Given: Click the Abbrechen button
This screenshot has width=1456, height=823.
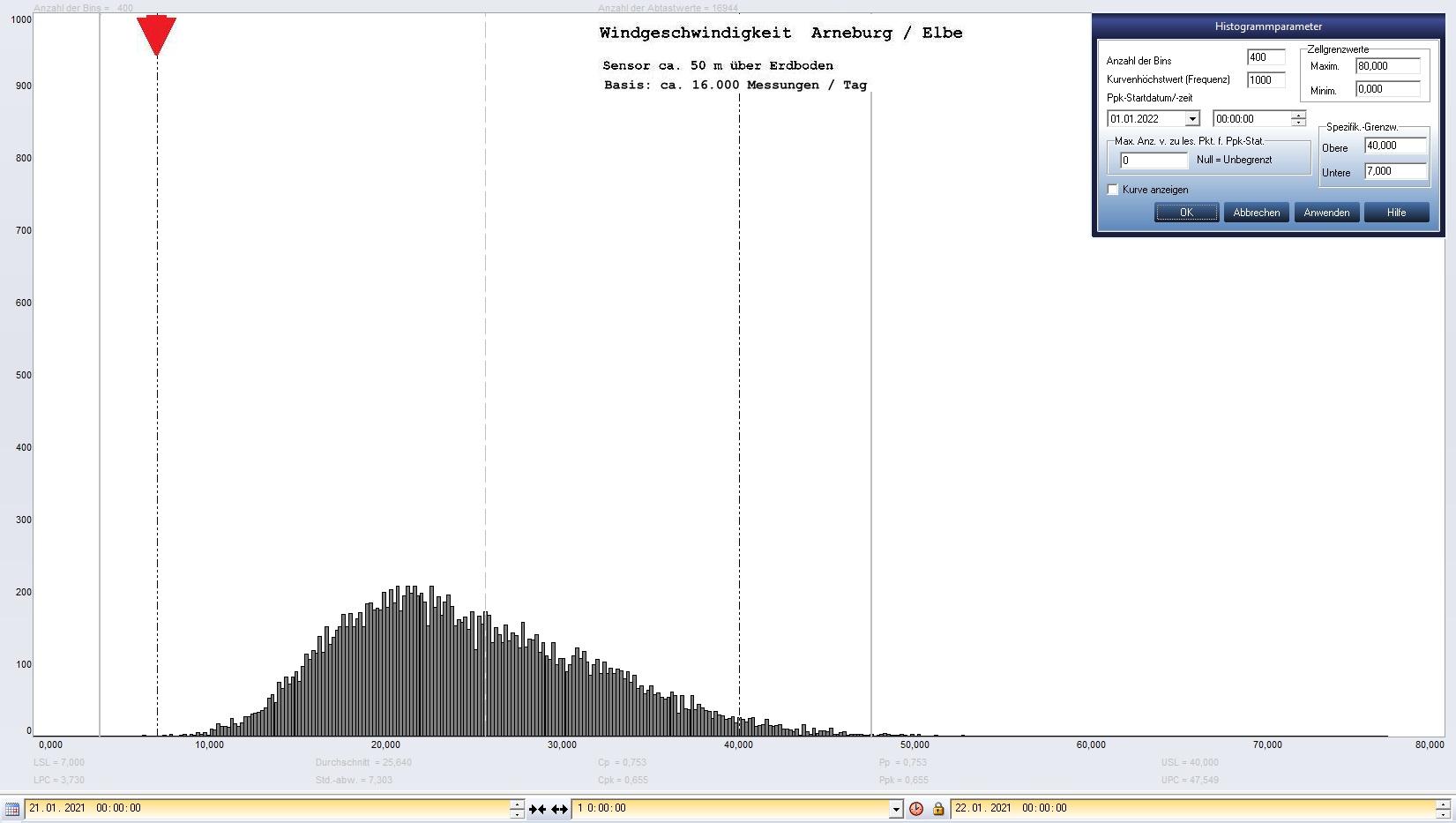Looking at the screenshot, I should point(1256,213).
